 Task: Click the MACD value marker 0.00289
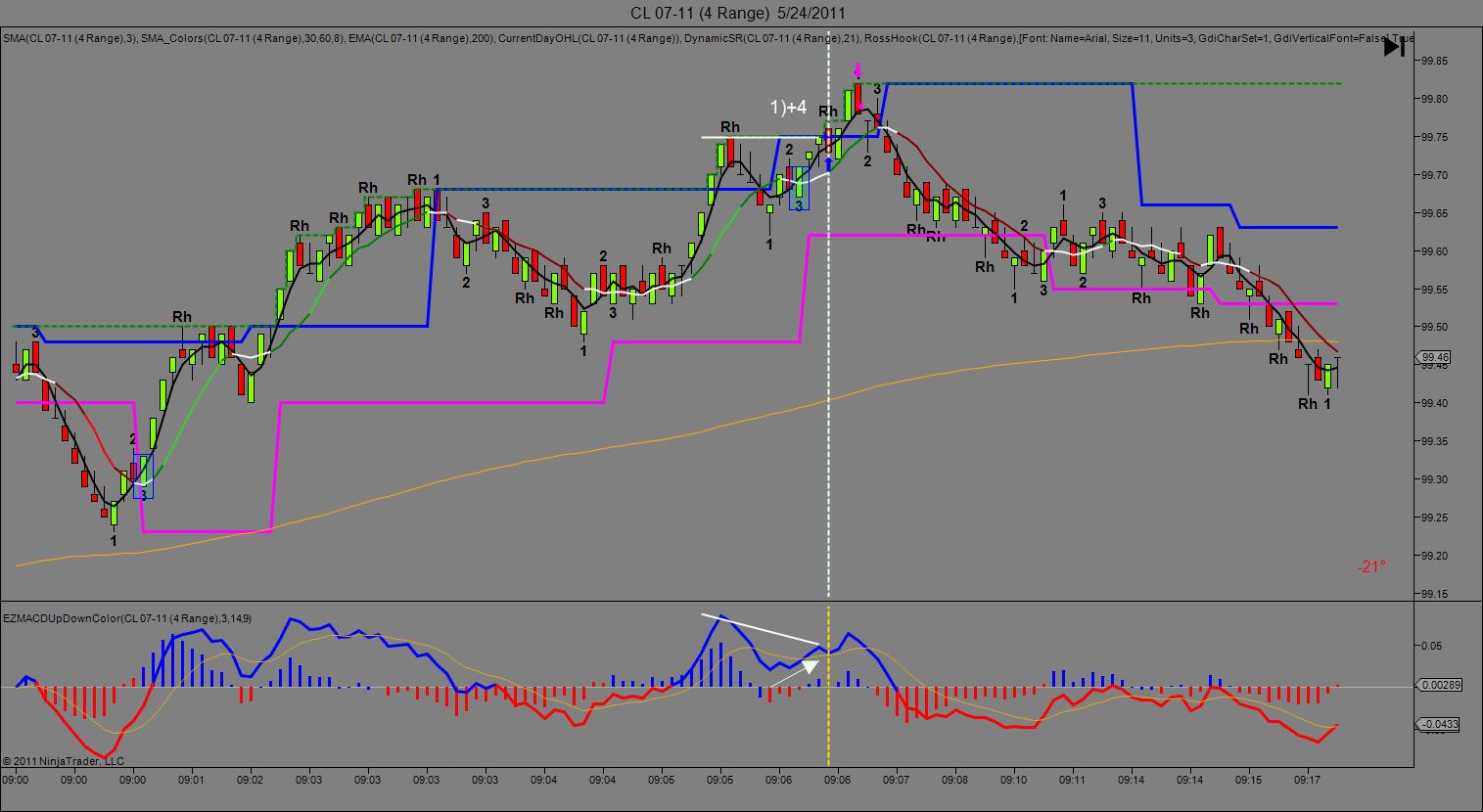coord(1437,687)
